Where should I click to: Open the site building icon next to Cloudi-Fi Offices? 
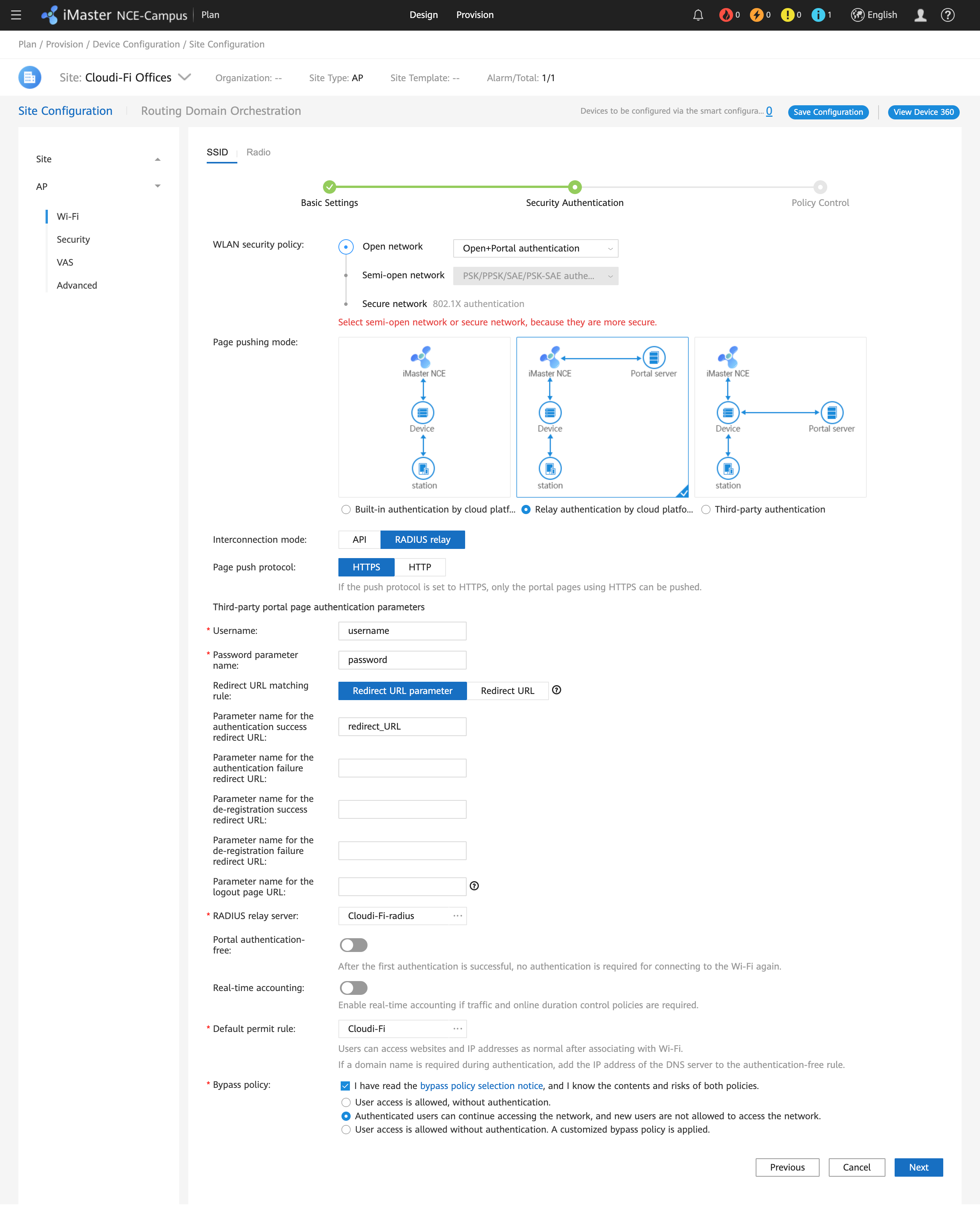(29, 77)
